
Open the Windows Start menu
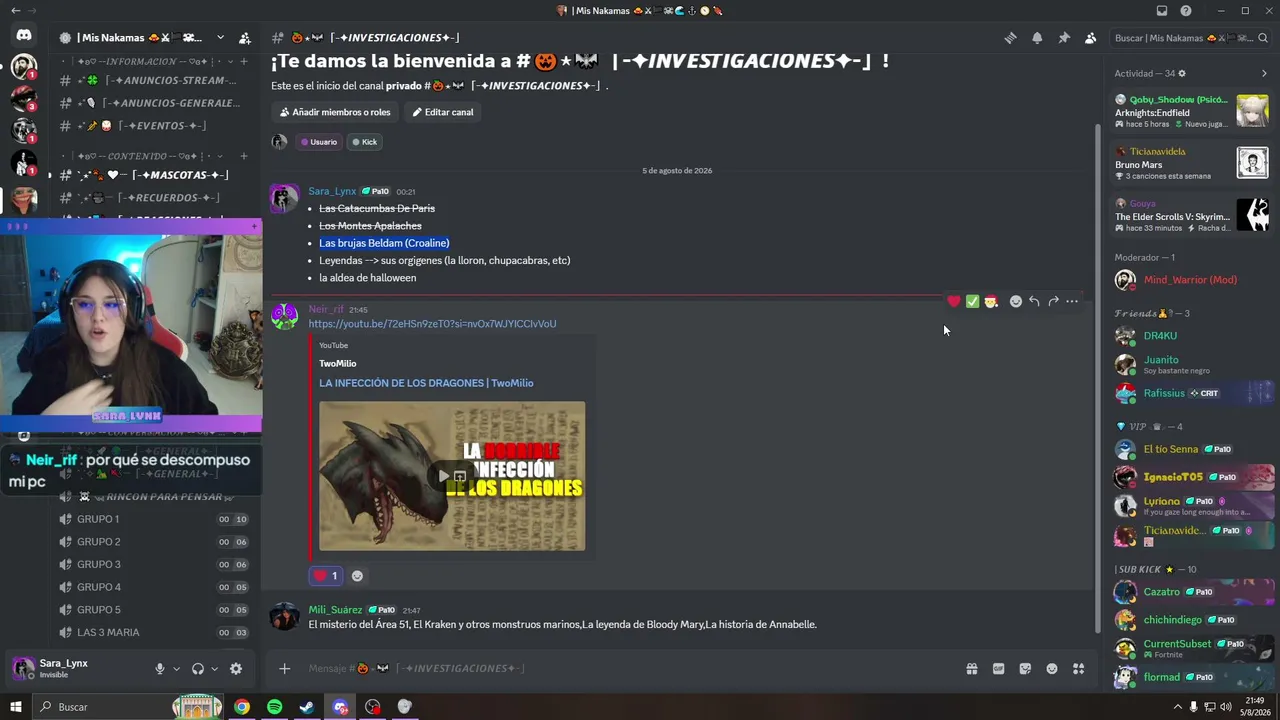click(x=15, y=707)
